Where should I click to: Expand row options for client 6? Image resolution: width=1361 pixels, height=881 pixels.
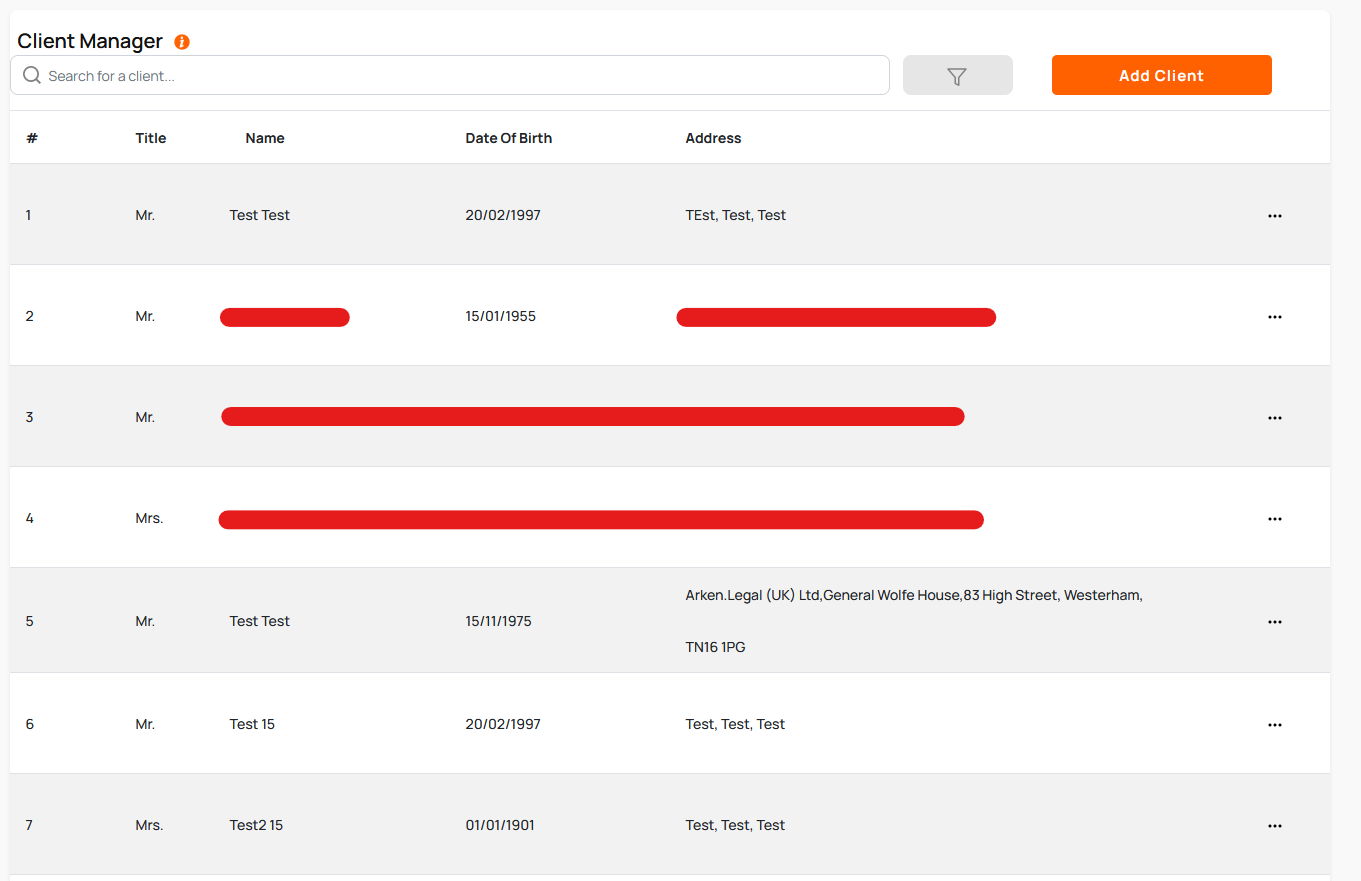pyautogui.click(x=1274, y=725)
